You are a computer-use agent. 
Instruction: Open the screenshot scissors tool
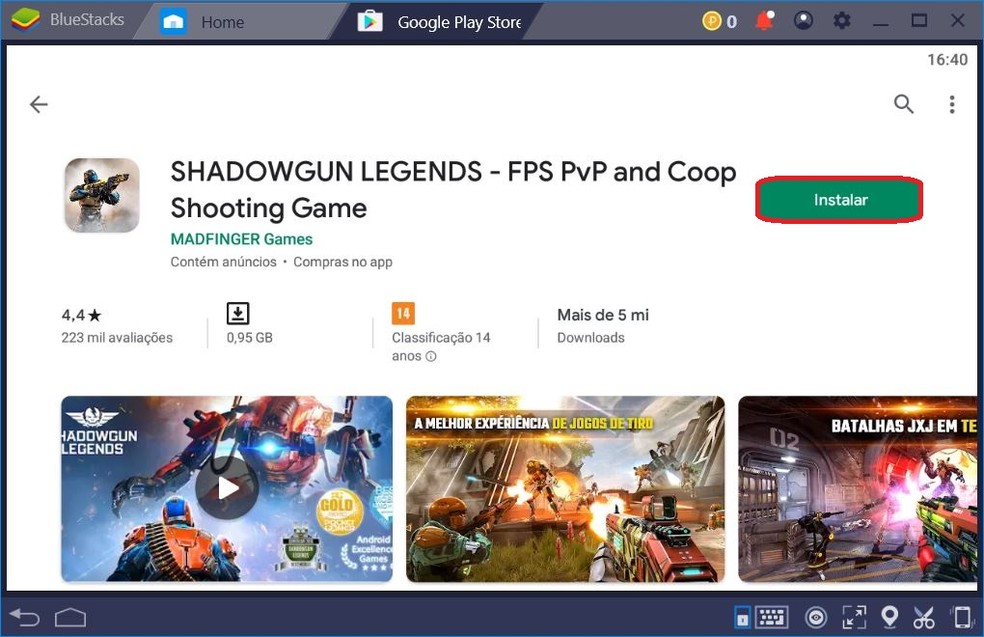pos(924,617)
